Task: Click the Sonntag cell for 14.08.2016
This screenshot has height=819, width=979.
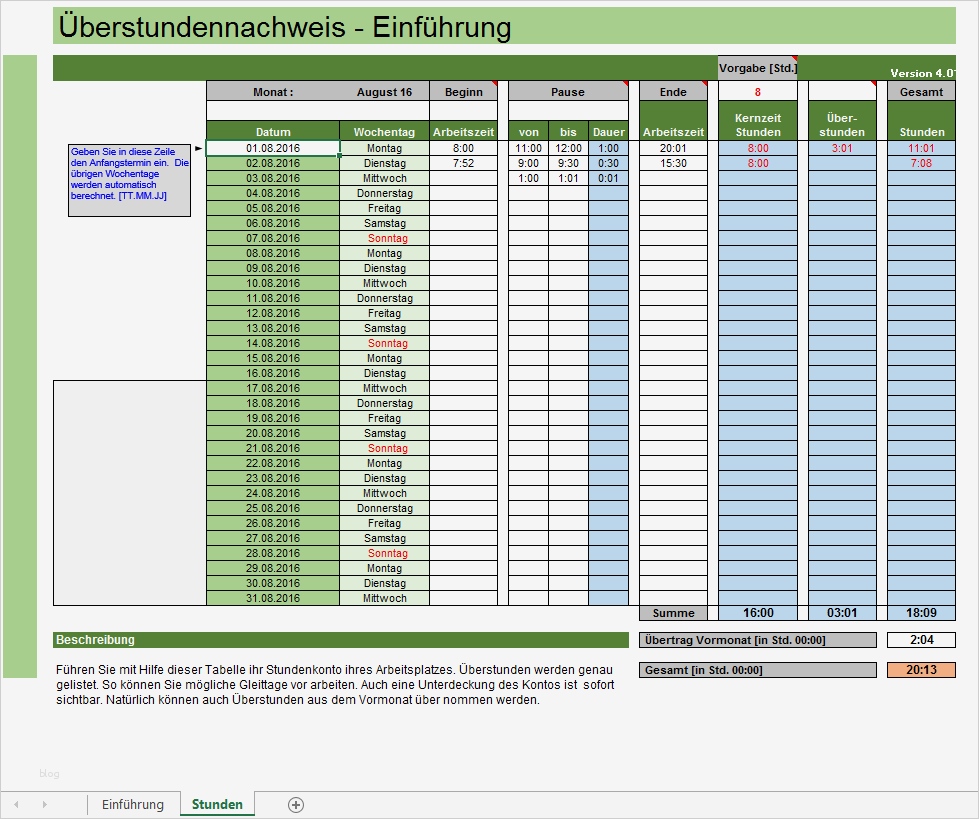Action: click(385, 343)
